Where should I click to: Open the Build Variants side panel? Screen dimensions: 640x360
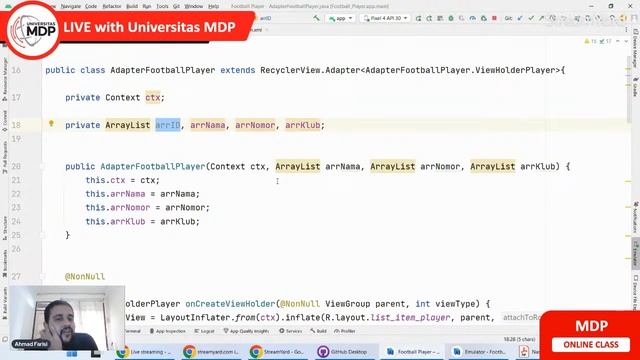click(4, 303)
